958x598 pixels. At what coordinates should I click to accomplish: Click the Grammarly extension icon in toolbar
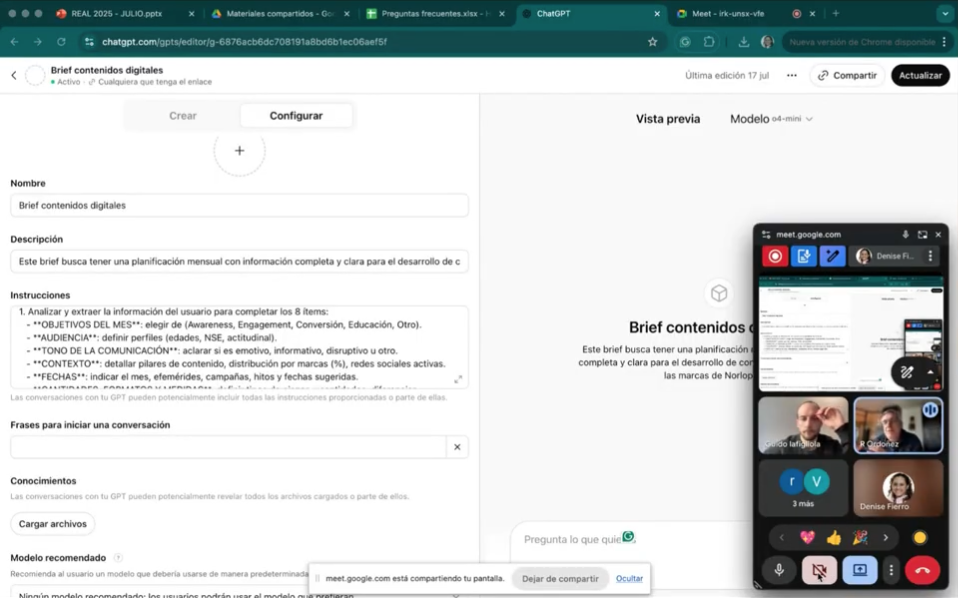(685, 42)
